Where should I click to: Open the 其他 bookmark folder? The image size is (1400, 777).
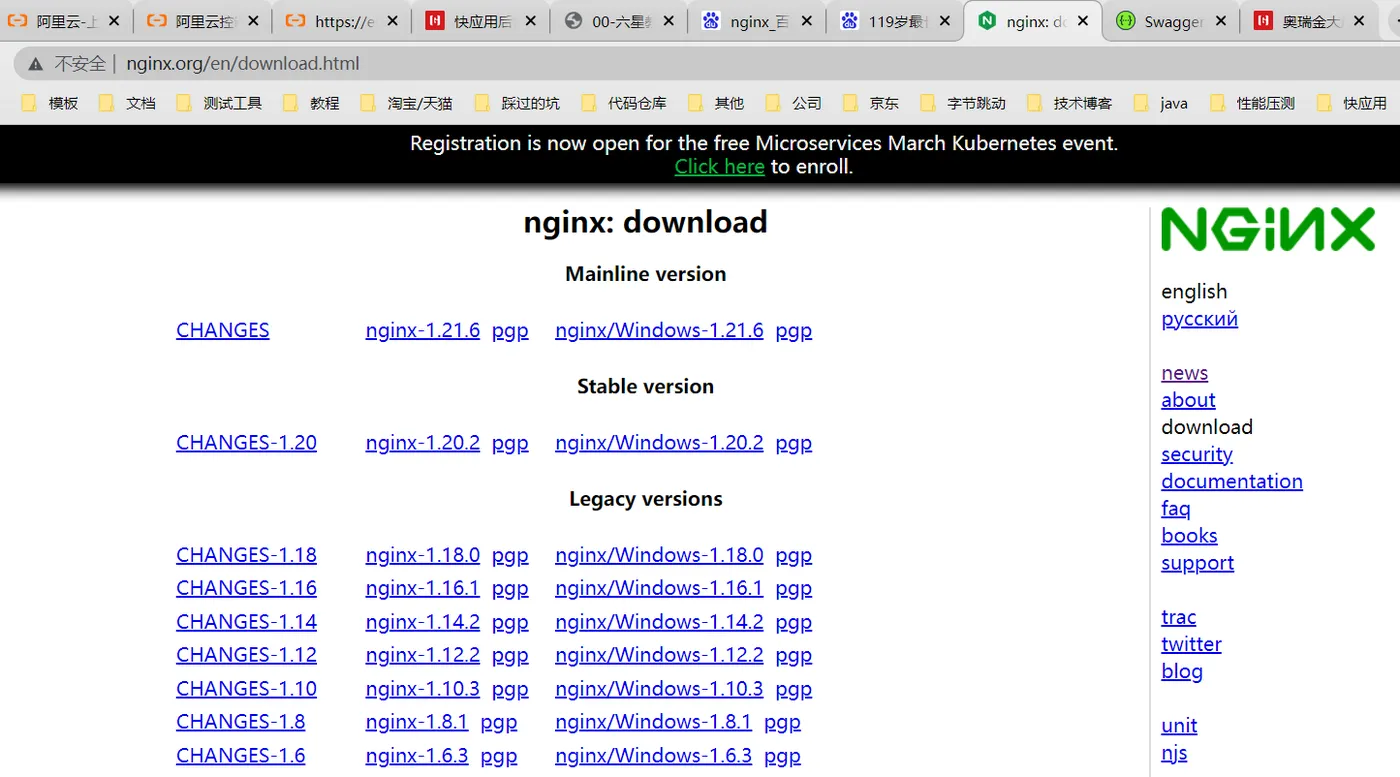(716, 103)
